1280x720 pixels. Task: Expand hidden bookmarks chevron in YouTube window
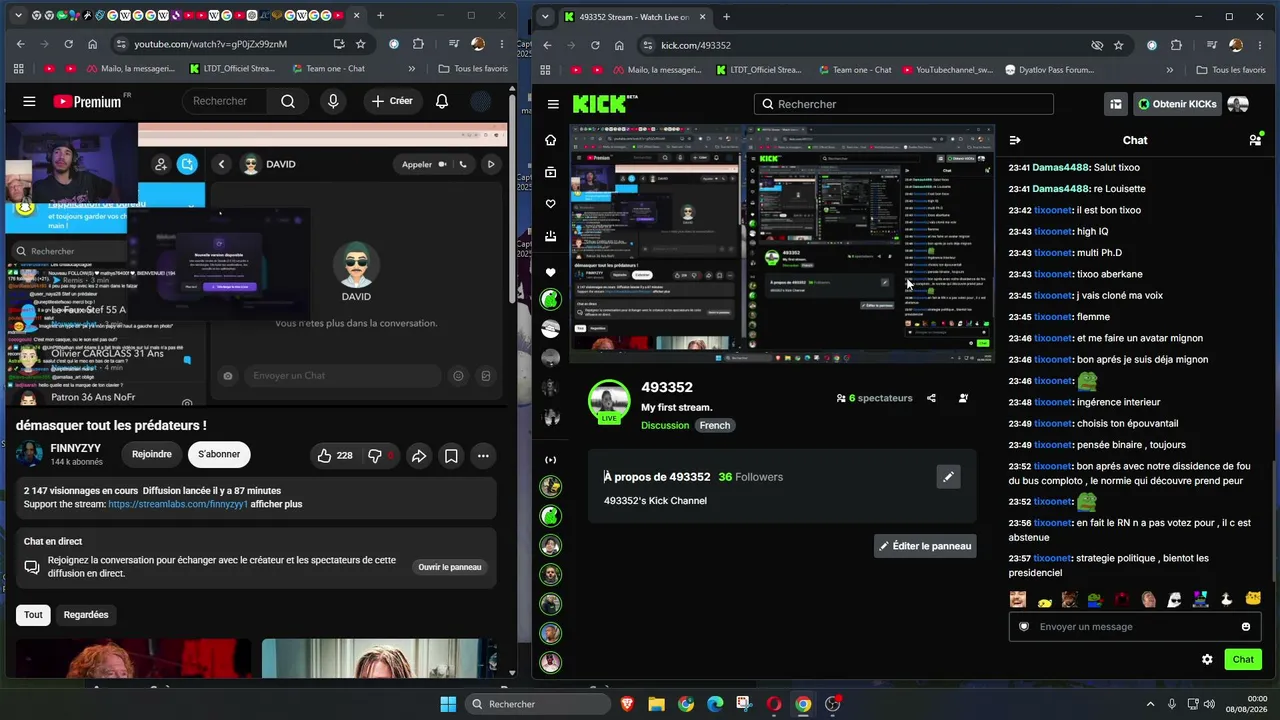[412, 69]
